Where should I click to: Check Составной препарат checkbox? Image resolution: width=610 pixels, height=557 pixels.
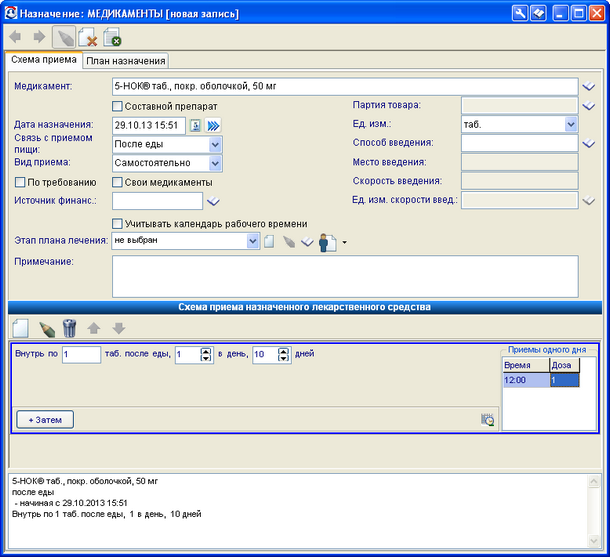(117, 106)
